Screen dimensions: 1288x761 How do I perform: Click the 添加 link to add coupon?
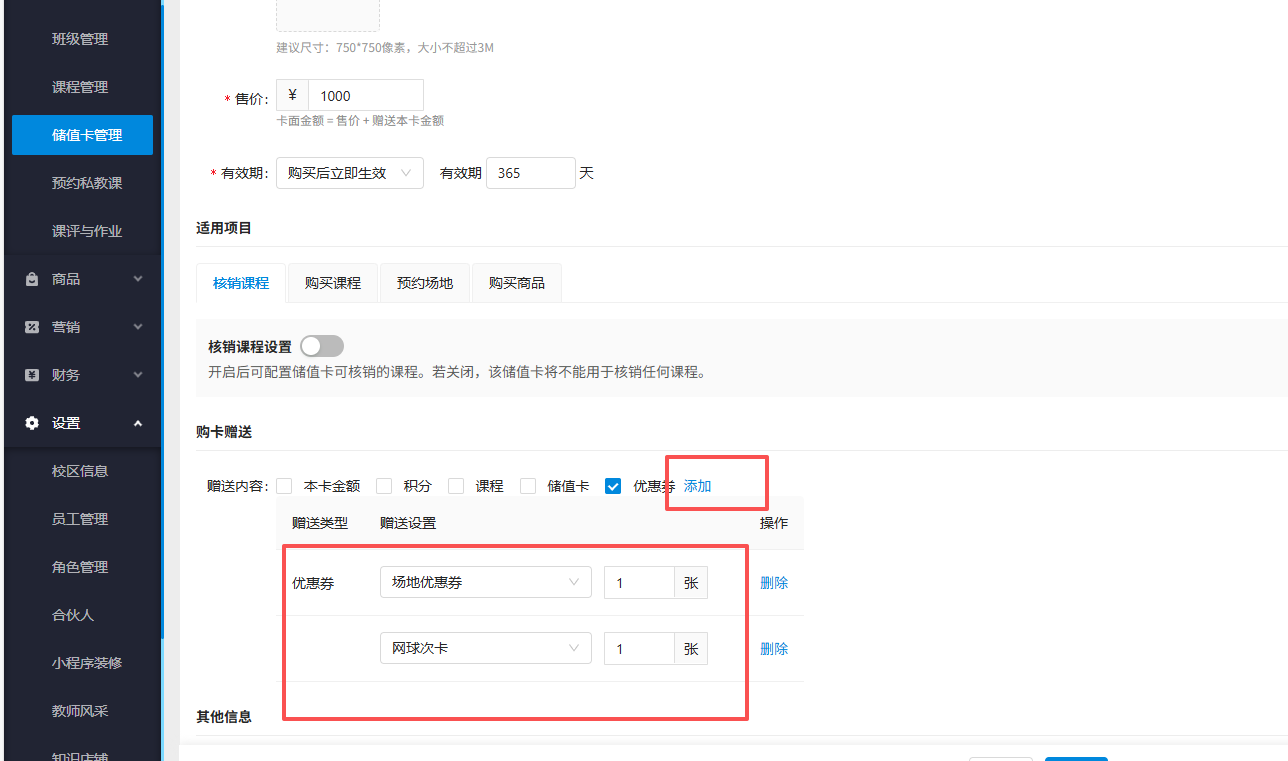click(x=696, y=485)
